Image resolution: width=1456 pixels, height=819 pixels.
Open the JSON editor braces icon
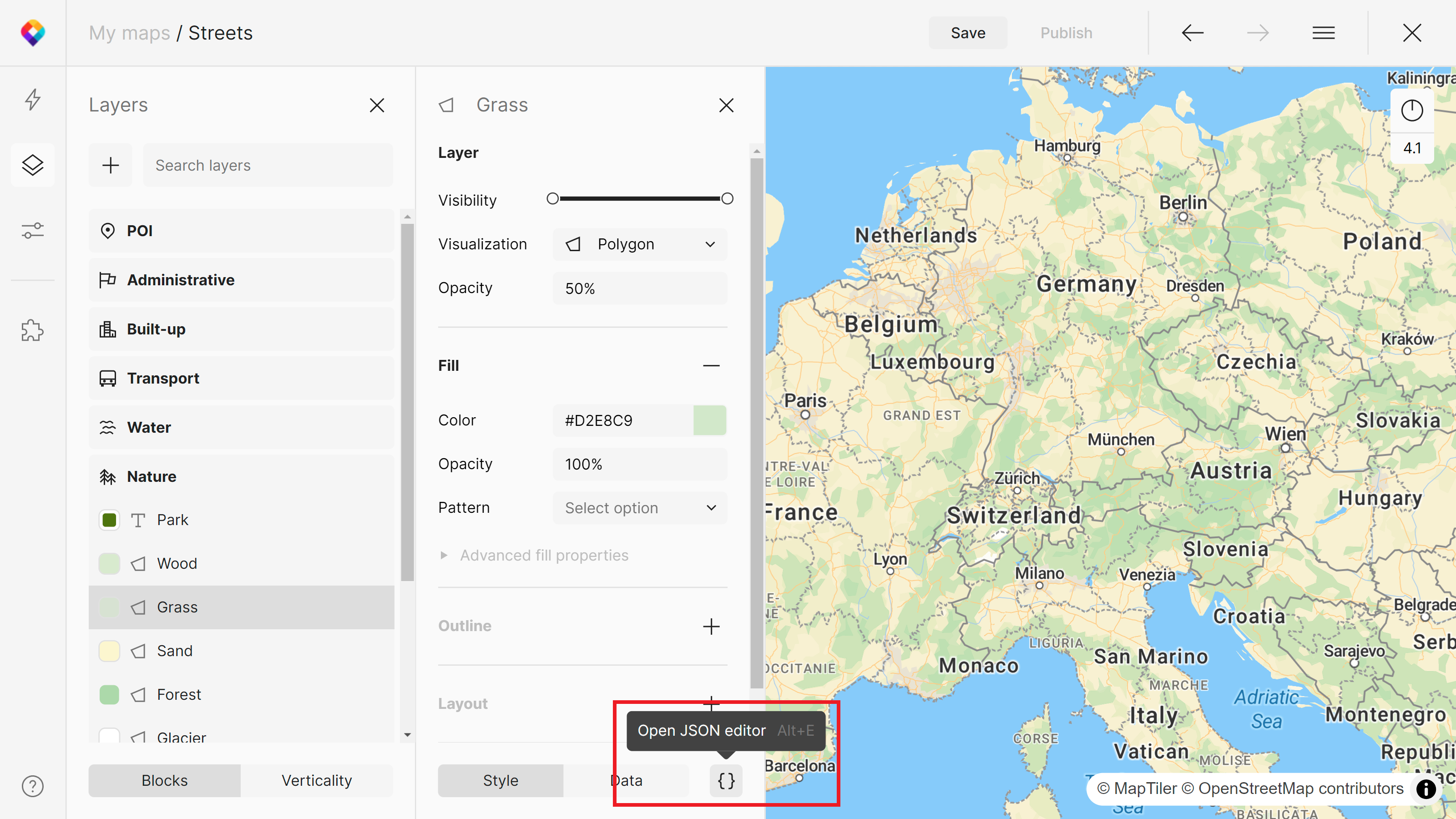tap(726, 781)
